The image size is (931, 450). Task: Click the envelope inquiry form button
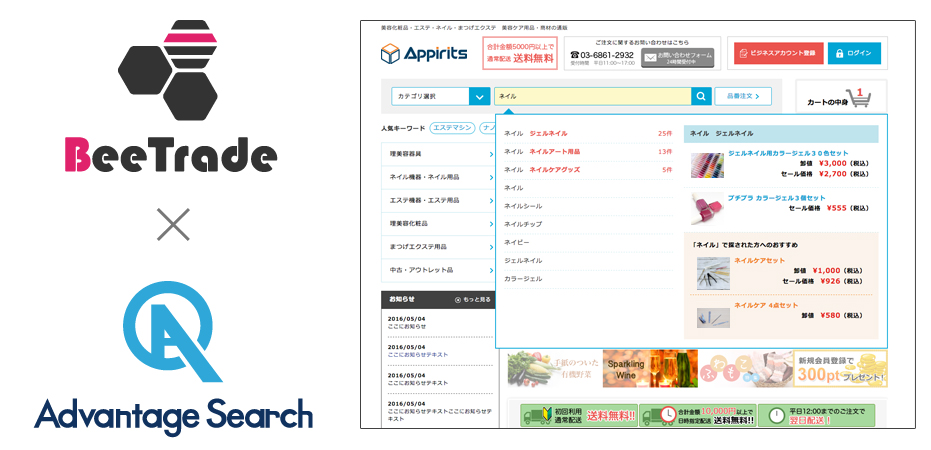[677, 58]
